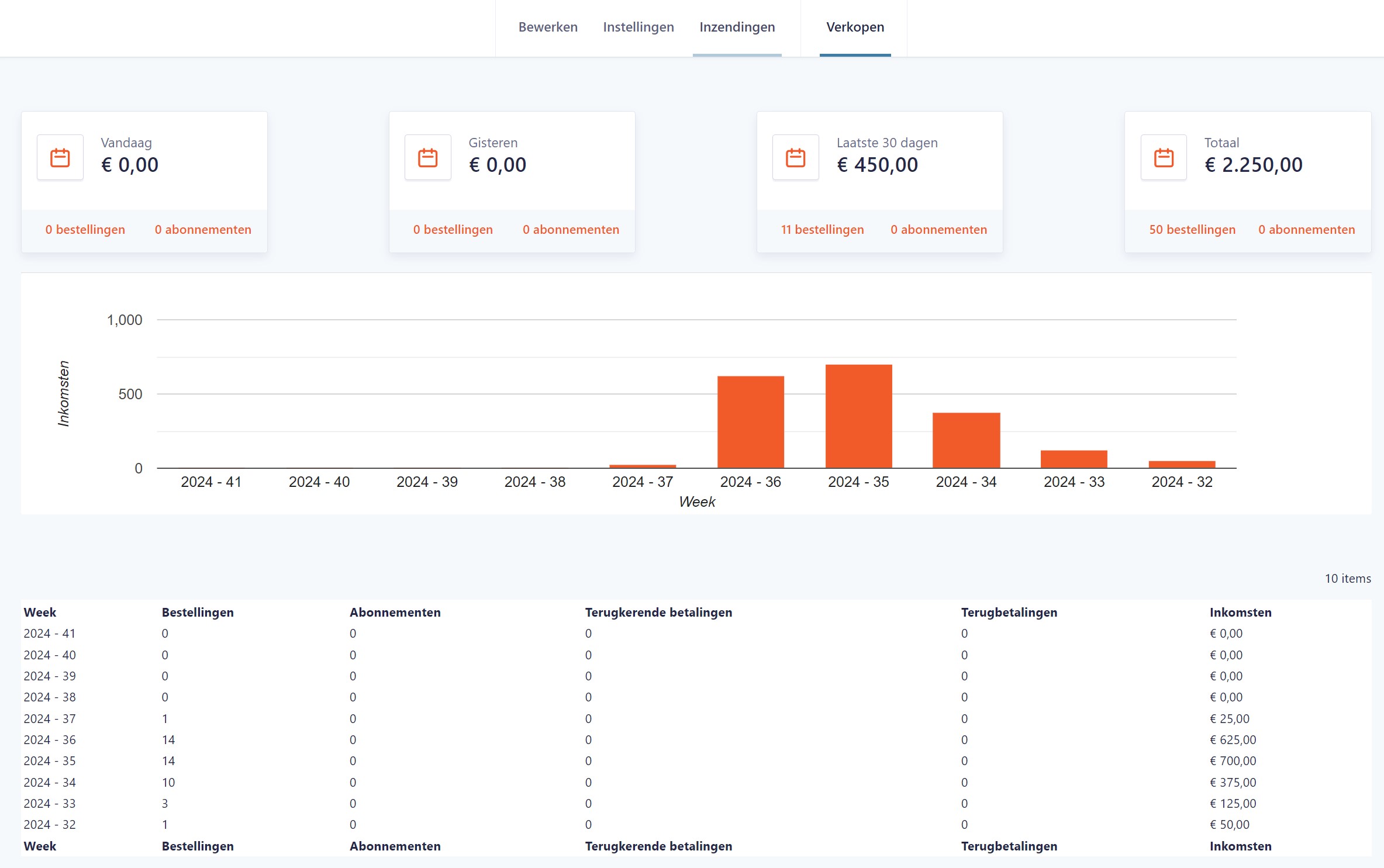Click the top 'Terugbetalingen' column header
This screenshot has width=1384, height=868.
[1009, 613]
